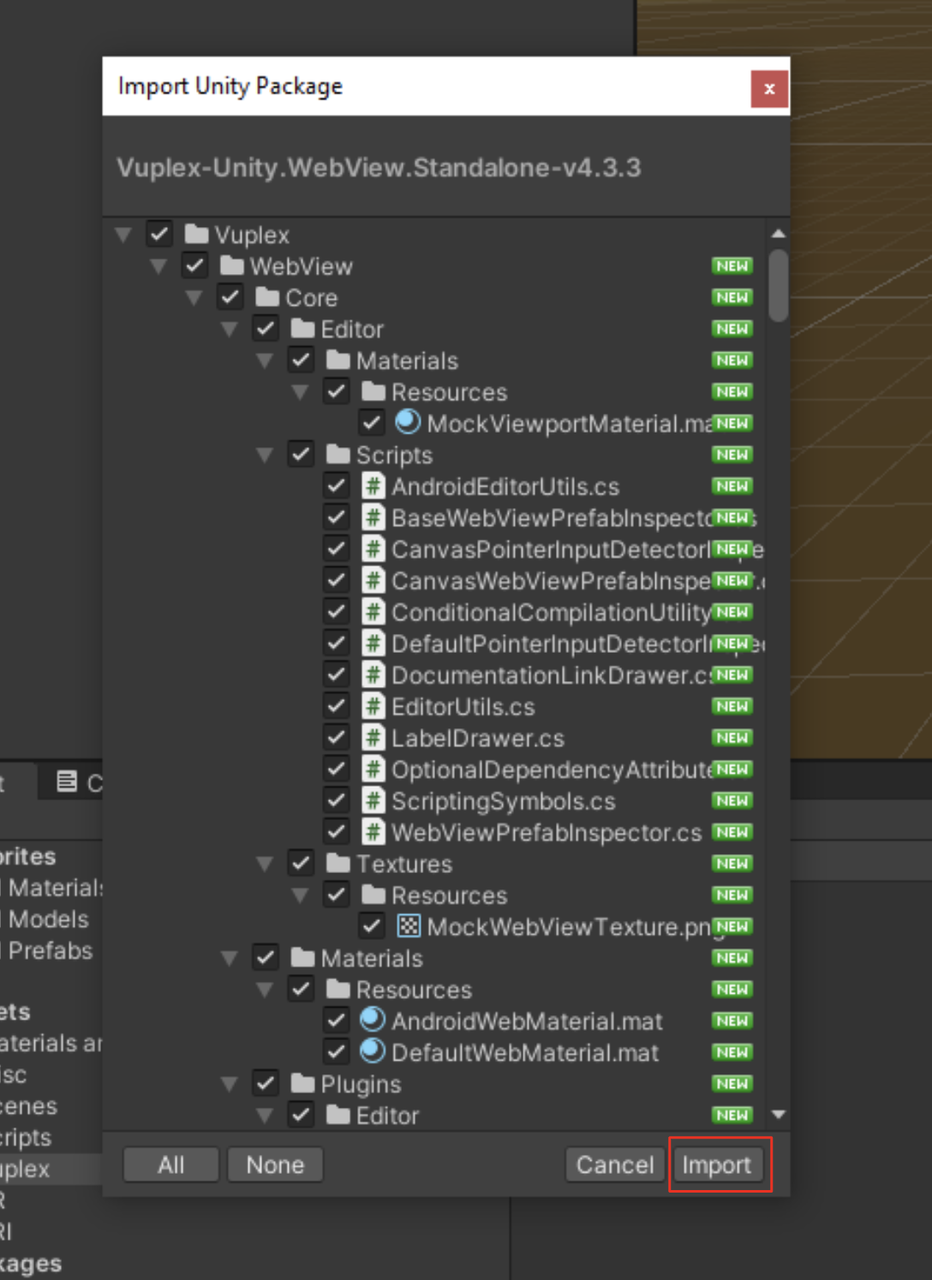
Task: Collapse the WebView folder arrow
Action: pyautogui.click(x=159, y=267)
